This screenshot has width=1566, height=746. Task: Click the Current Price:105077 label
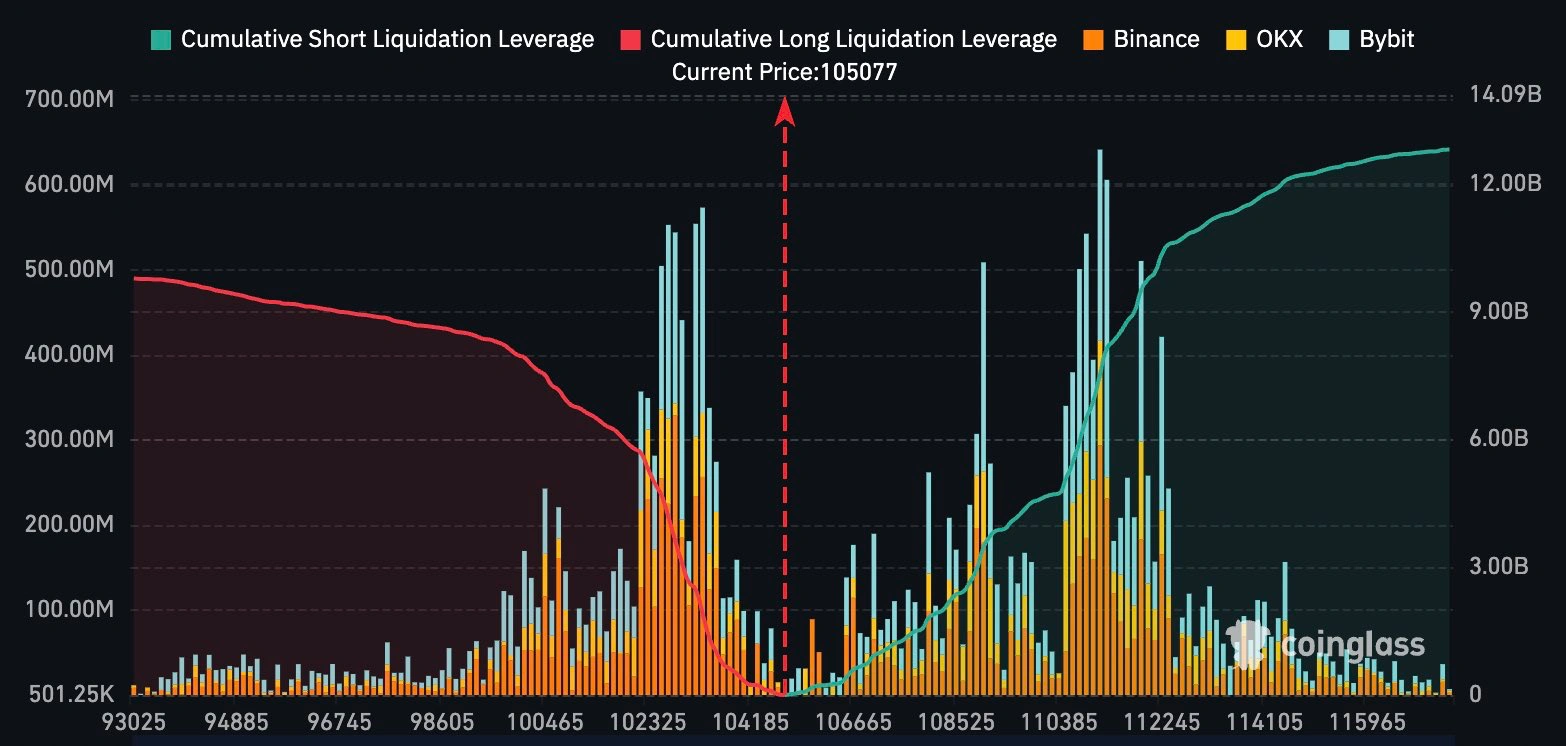(785, 72)
